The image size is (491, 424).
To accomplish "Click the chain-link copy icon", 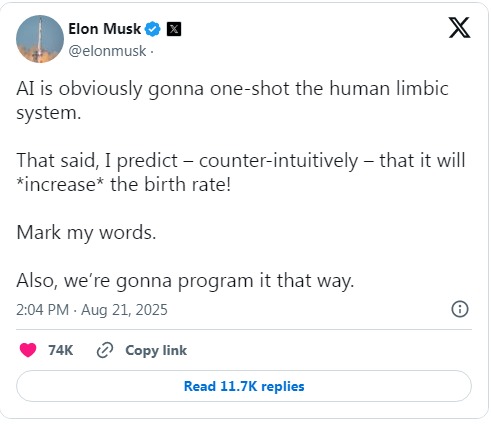I will click(x=105, y=350).
